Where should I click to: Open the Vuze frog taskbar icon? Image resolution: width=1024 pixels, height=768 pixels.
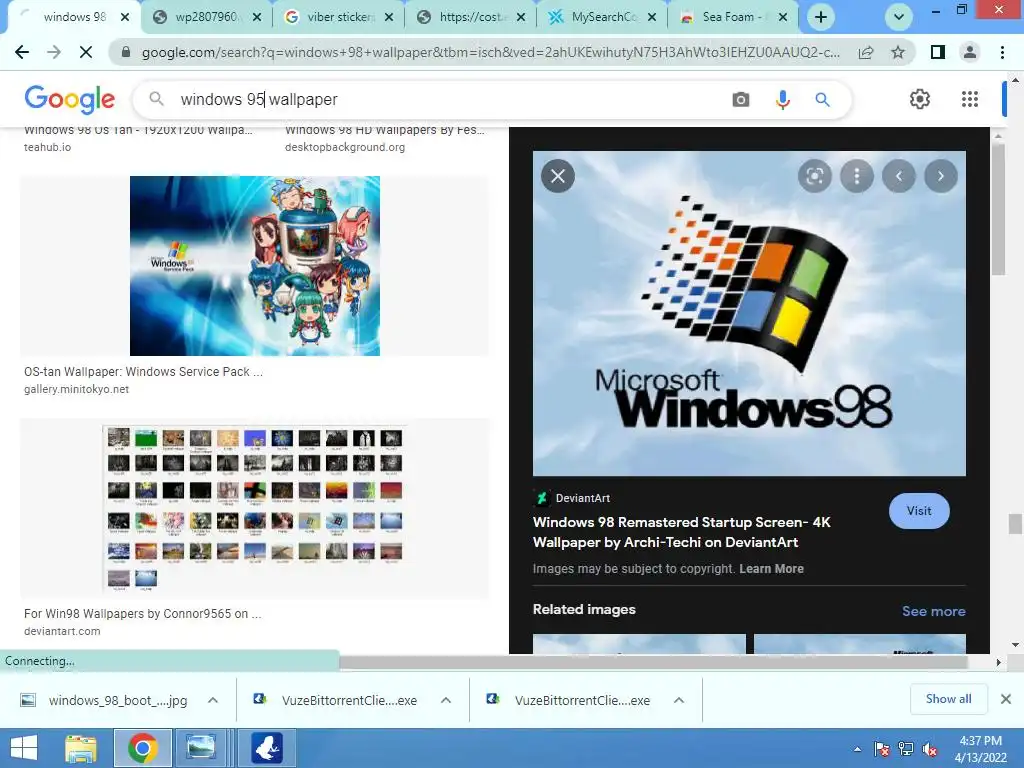click(267, 748)
